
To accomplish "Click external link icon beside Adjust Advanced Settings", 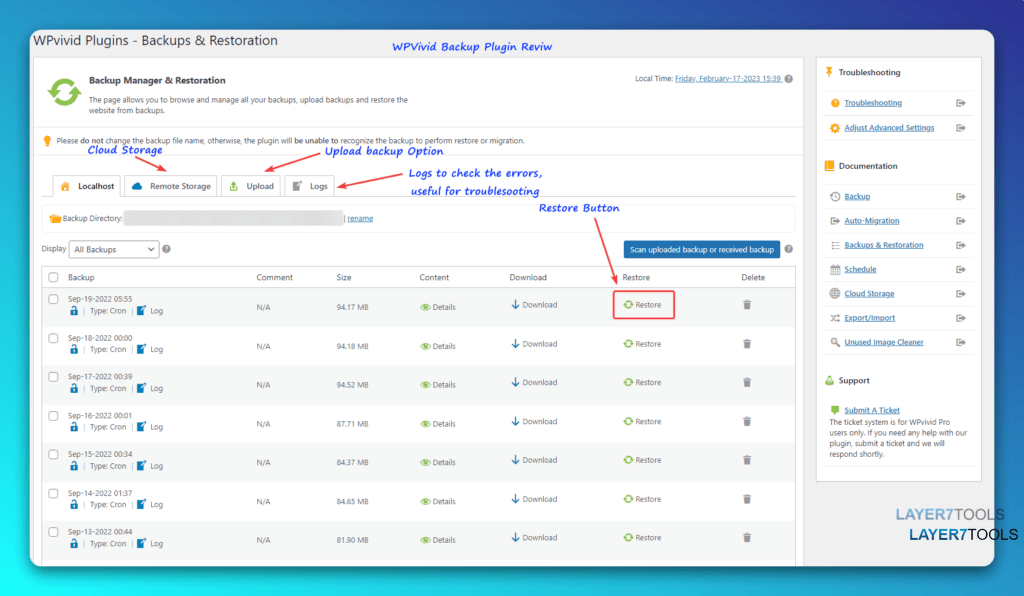I will (961, 128).
